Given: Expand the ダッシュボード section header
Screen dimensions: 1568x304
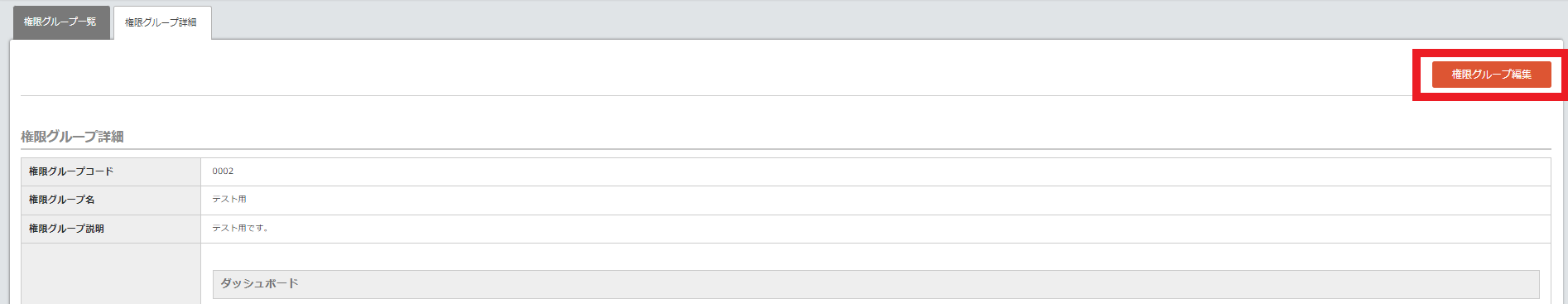Looking at the screenshot, I should [876, 284].
